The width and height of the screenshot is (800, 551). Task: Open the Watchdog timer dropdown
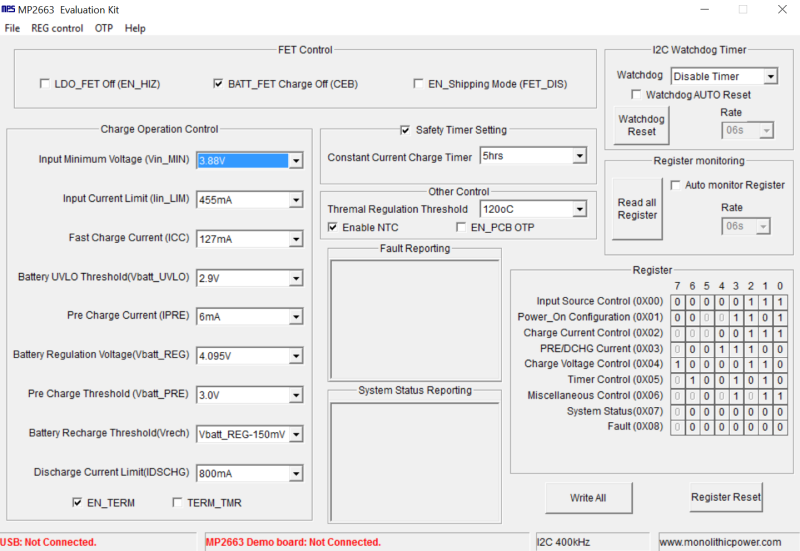[770, 76]
